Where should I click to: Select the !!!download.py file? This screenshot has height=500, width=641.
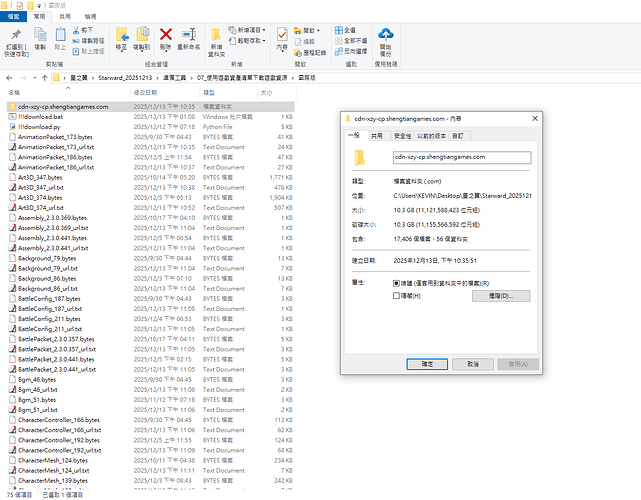40,127
